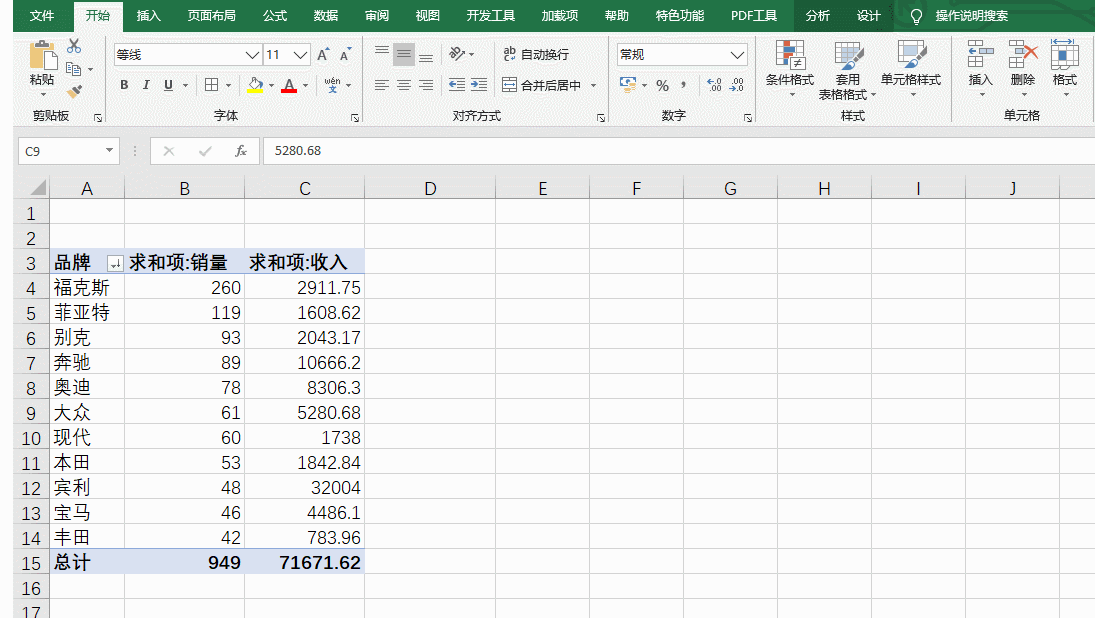1095x618 pixels.
Task: Select cell with value 32004
Action: point(304,487)
